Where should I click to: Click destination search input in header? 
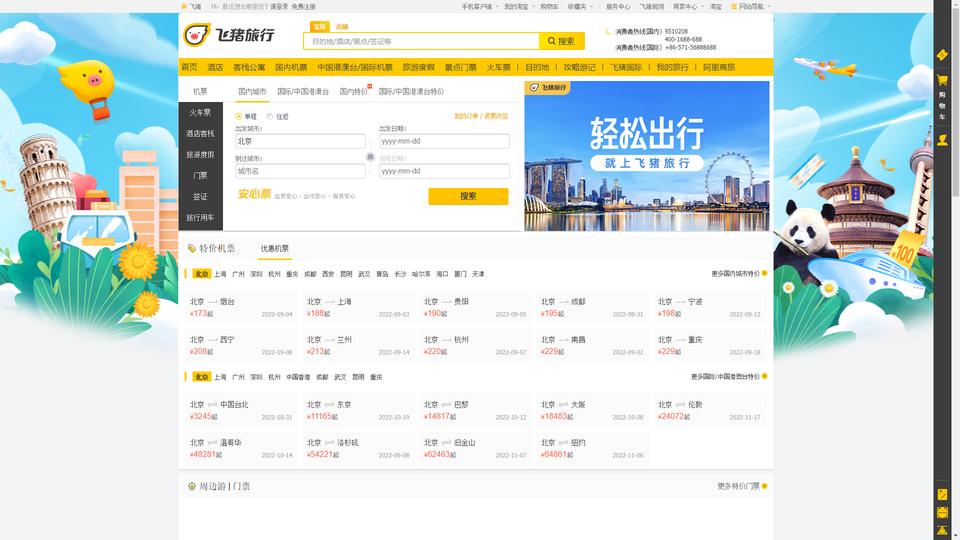[x=421, y=41]
